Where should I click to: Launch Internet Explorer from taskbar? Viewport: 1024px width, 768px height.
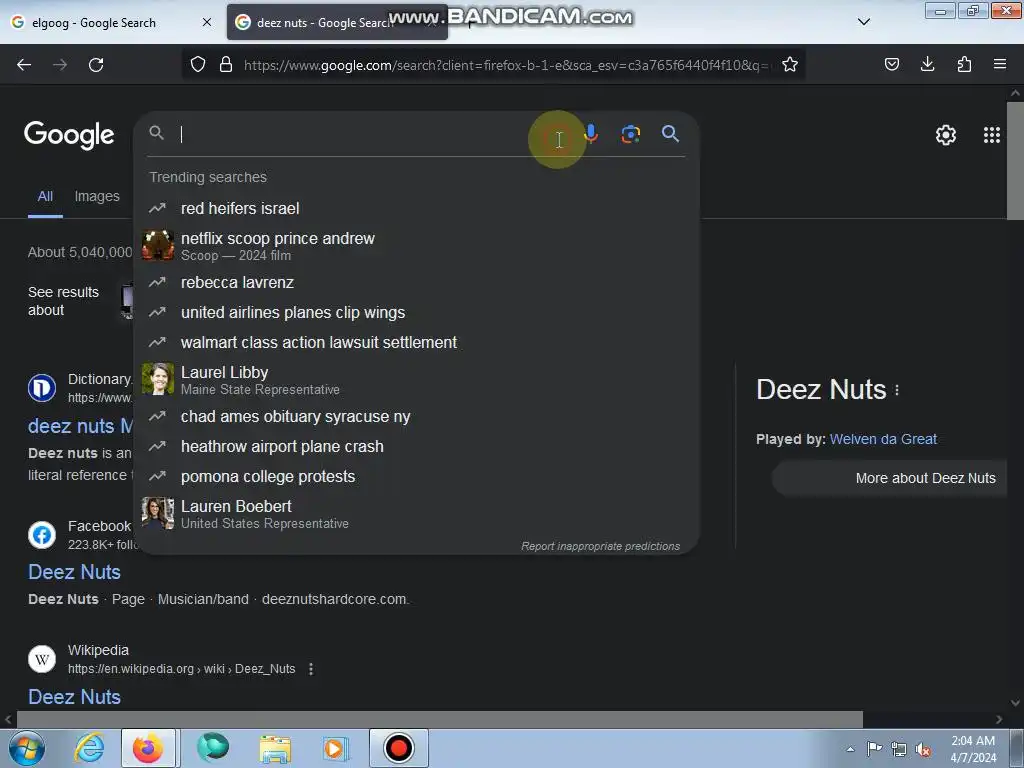click(x=89, y=748)
